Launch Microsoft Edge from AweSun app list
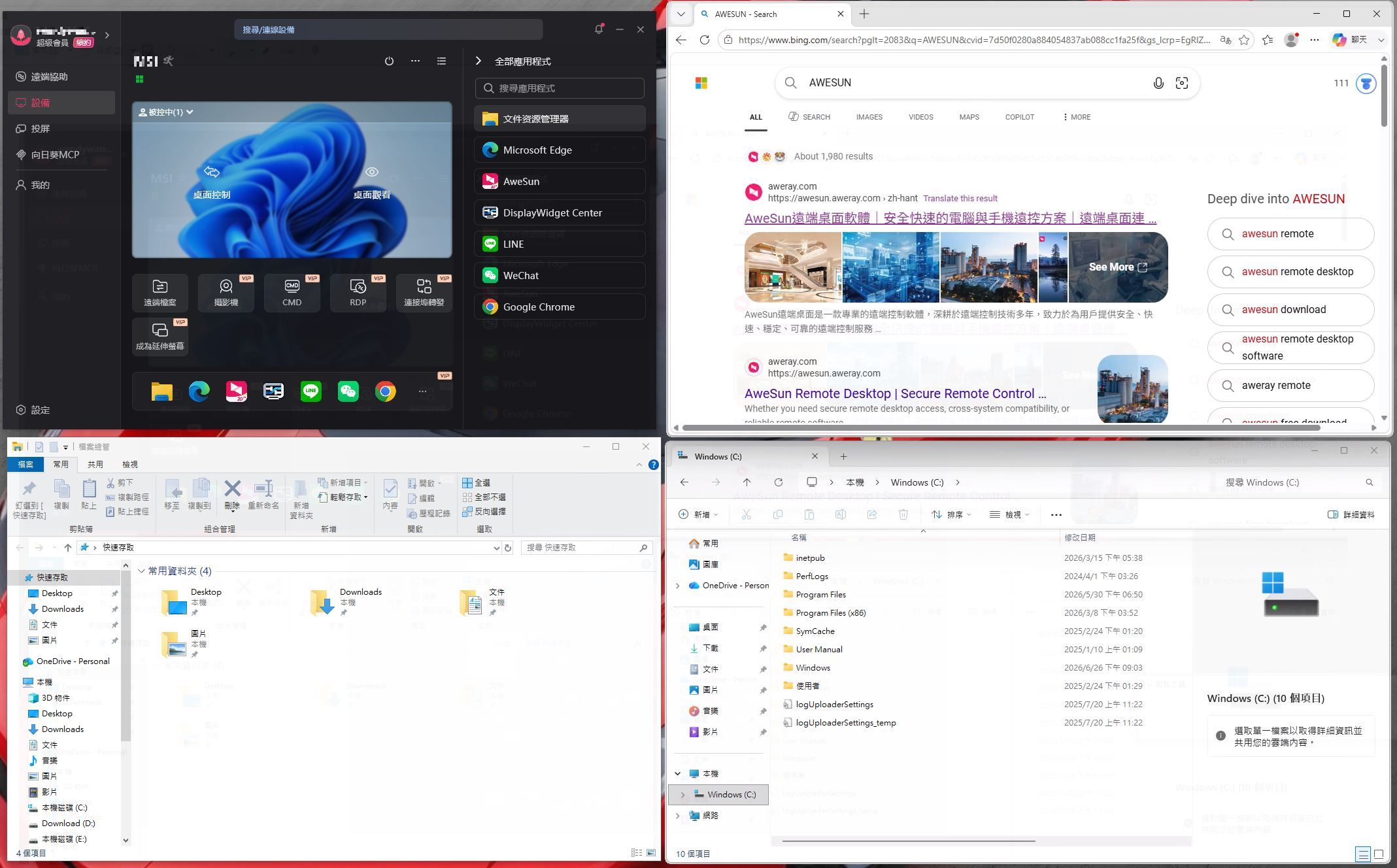This screenshot has width=1397, height=868. click(x=560, y=150)
